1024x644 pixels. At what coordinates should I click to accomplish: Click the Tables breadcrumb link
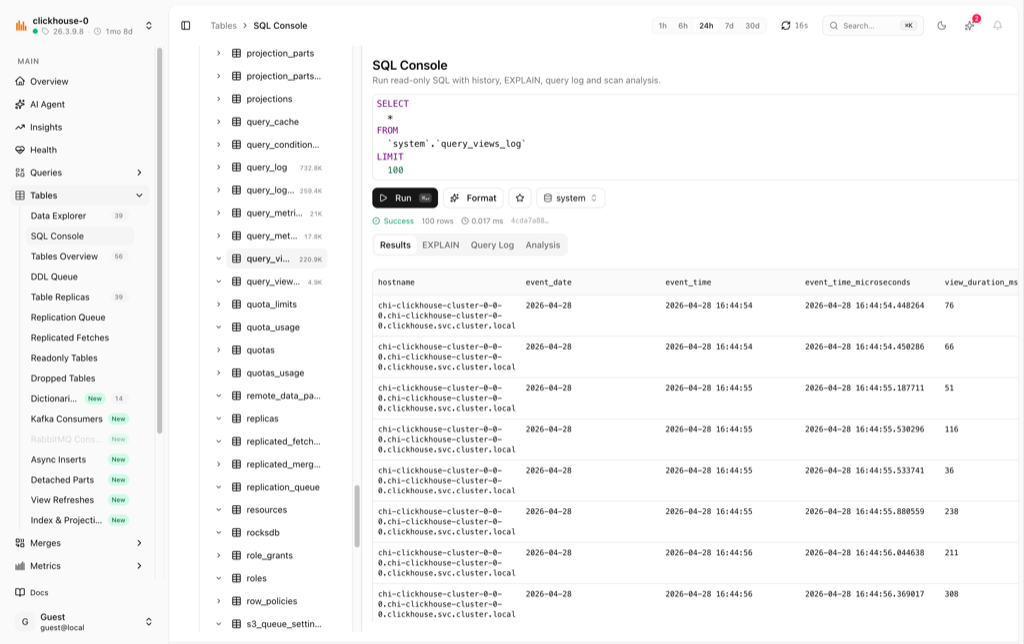[x=223, y=25]
